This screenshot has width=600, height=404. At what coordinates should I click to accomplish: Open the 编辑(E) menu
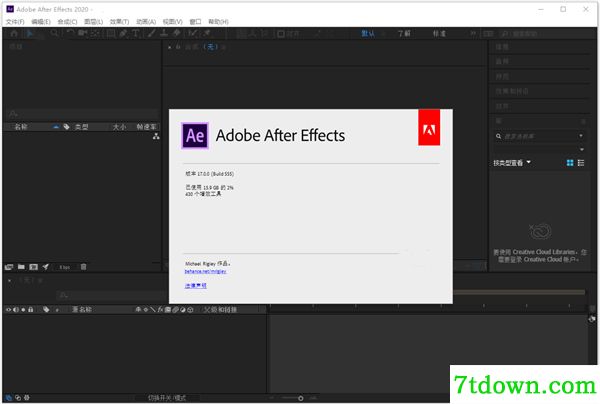coord(41,22)
